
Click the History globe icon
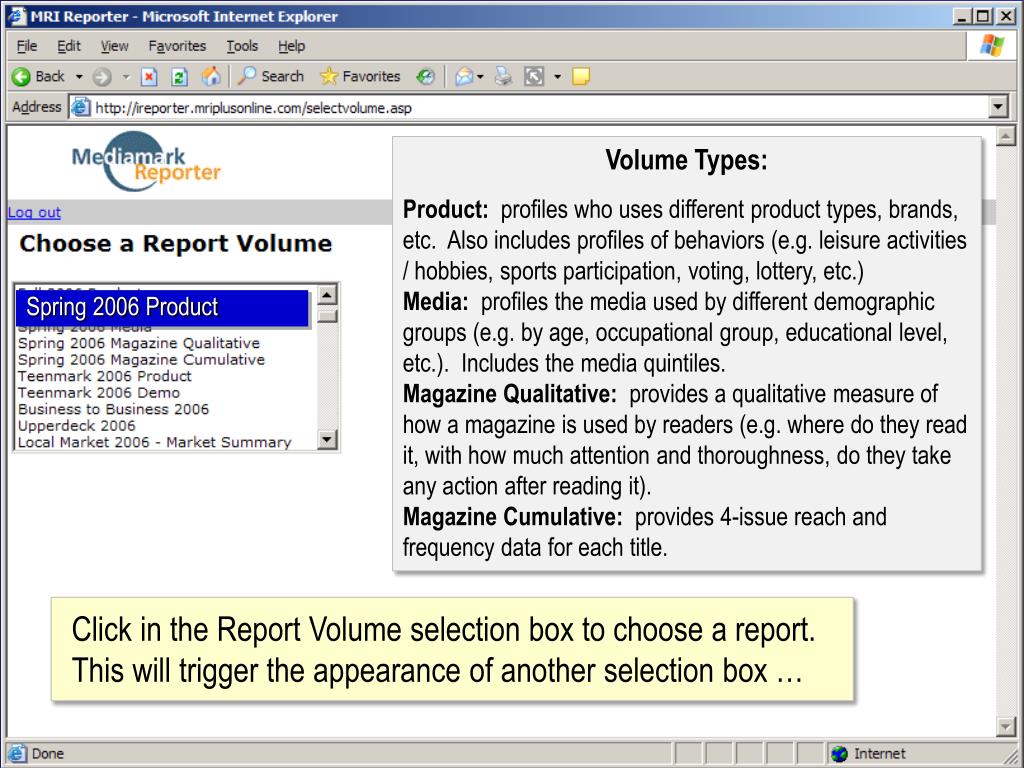[425, 77]
